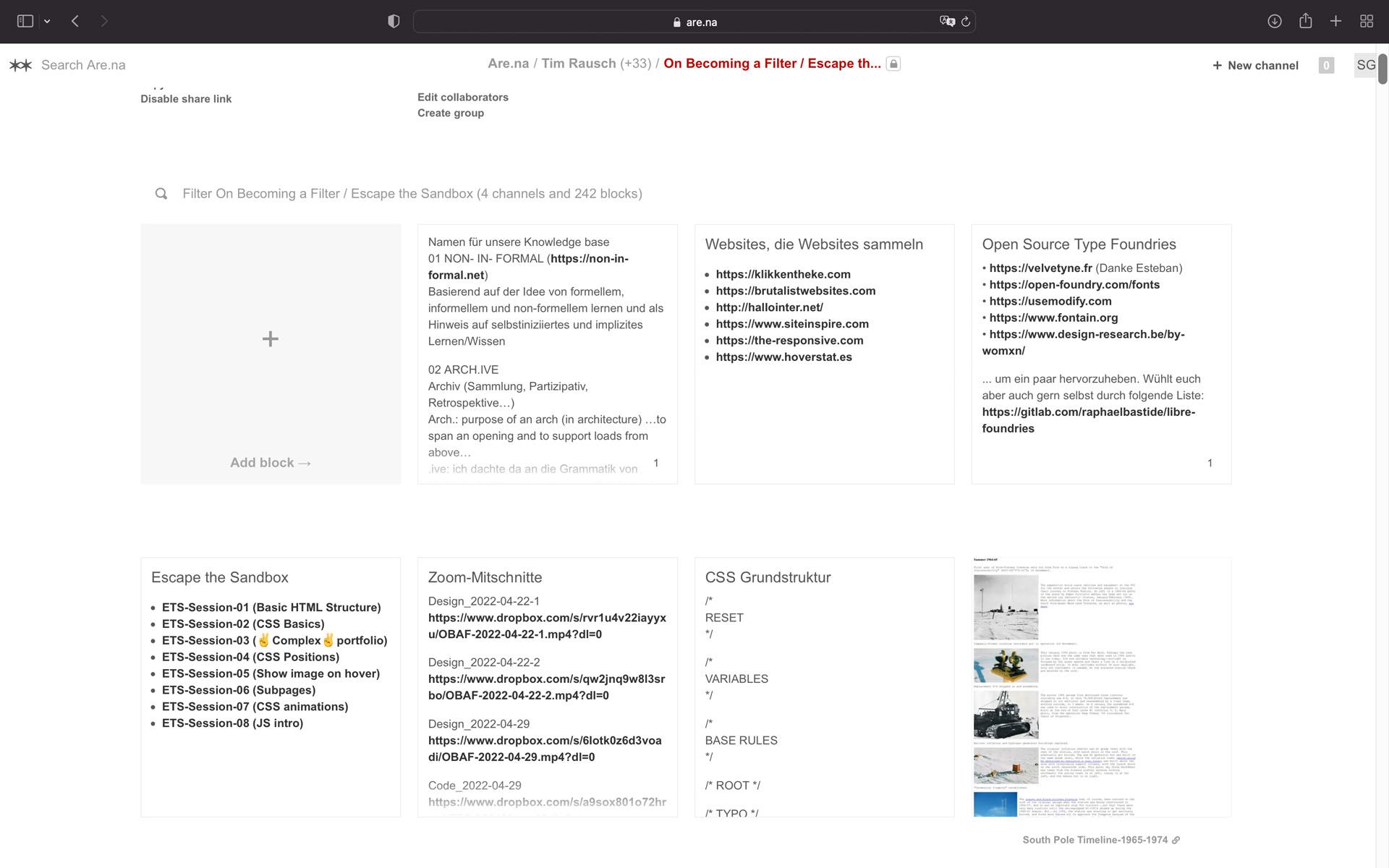Click the page vertical scrollbar thumb
The image size is (1389, 868).
[x=1382, y=69]
